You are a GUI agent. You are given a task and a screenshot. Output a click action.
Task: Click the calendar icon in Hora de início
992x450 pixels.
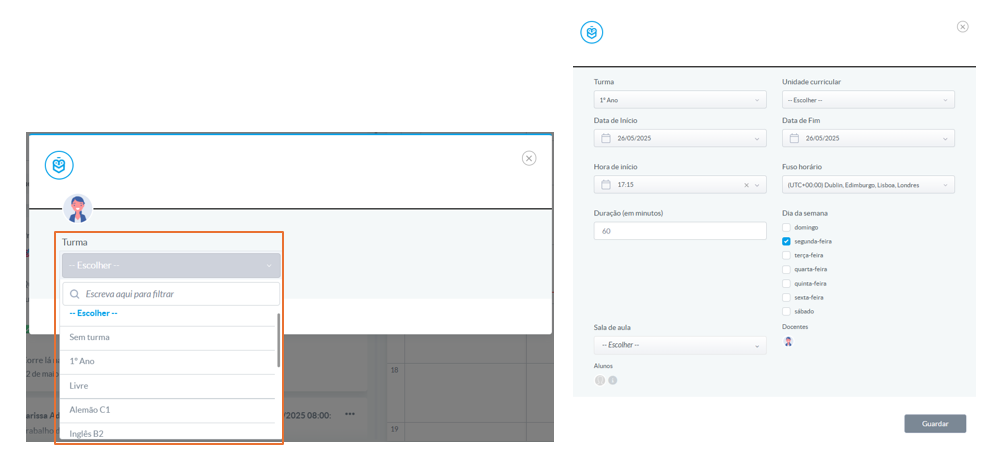[x=605, y=185]
